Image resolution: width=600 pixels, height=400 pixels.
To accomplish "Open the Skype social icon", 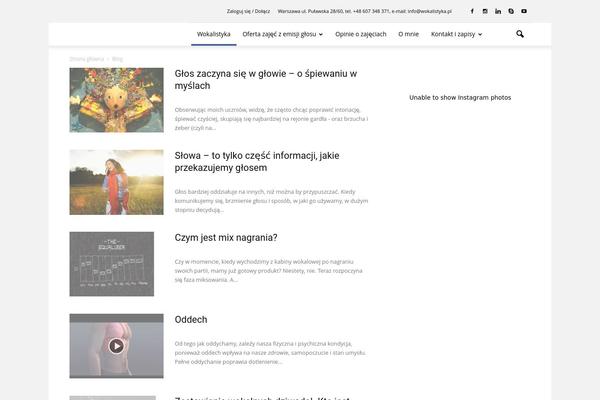I will [x=511, y=11].
